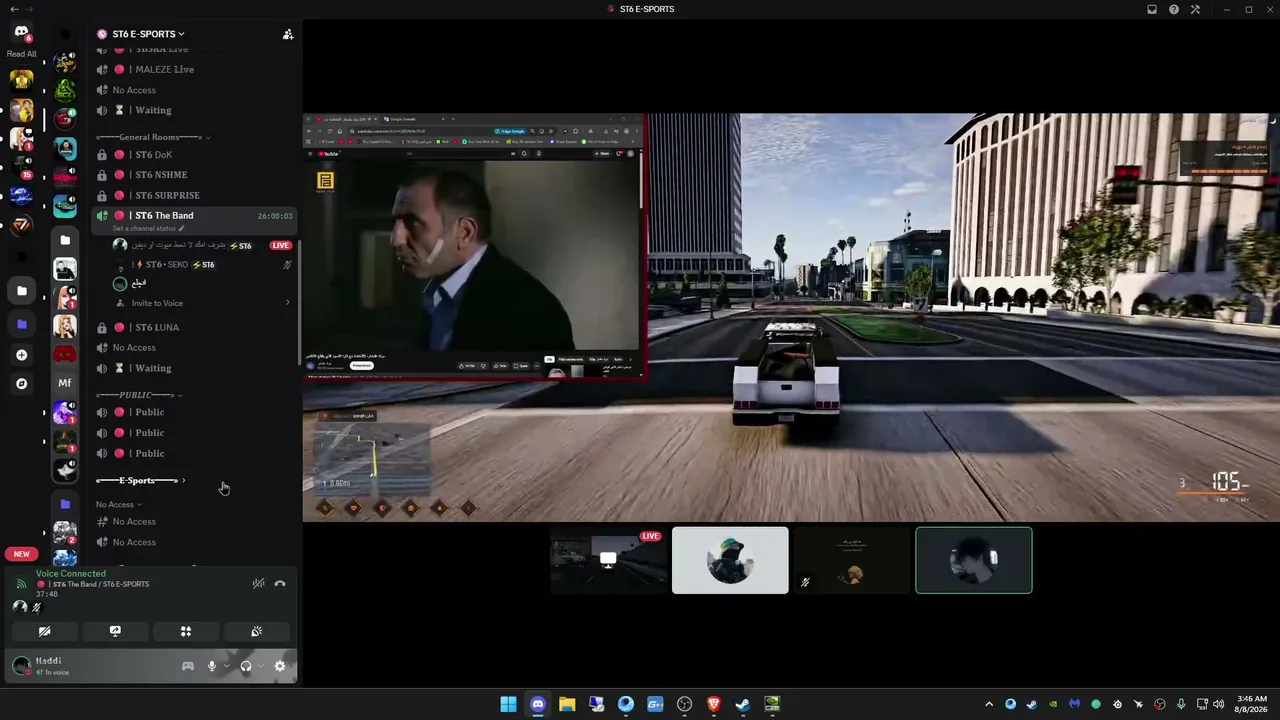Collapse the No Access category
The image size is (1280, 720).
click(x=118, y=505)
